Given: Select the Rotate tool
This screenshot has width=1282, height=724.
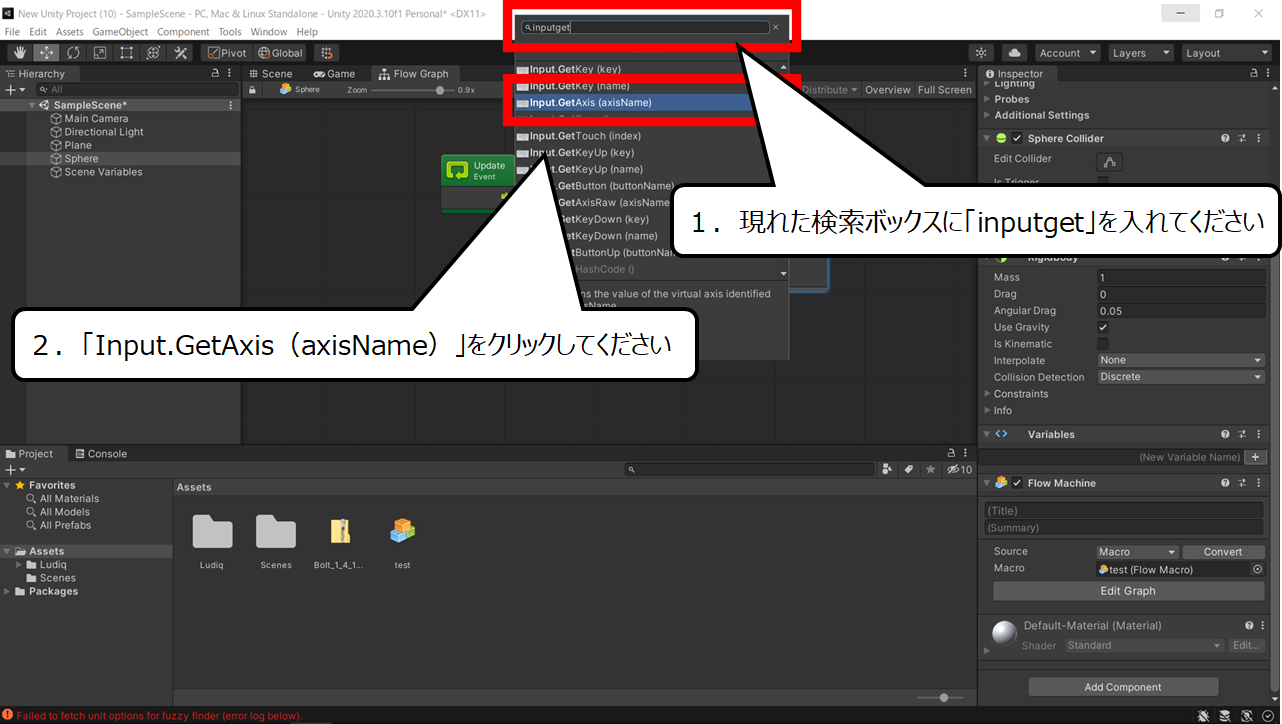Looking at the screenshot, I should coord(73,53).
